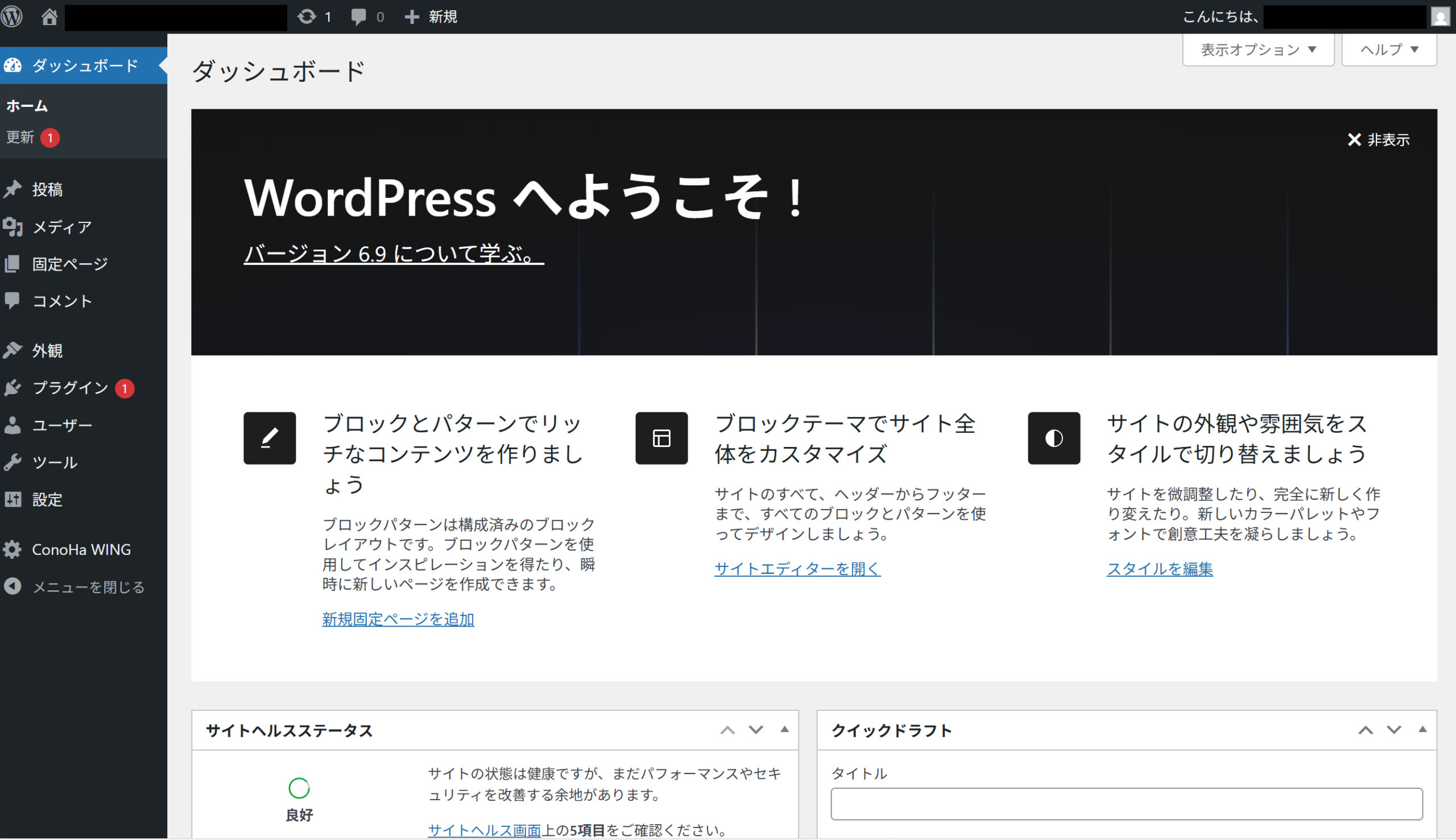
Task: Open the updates refresh icon in top bar
Action: coord(308,16)
